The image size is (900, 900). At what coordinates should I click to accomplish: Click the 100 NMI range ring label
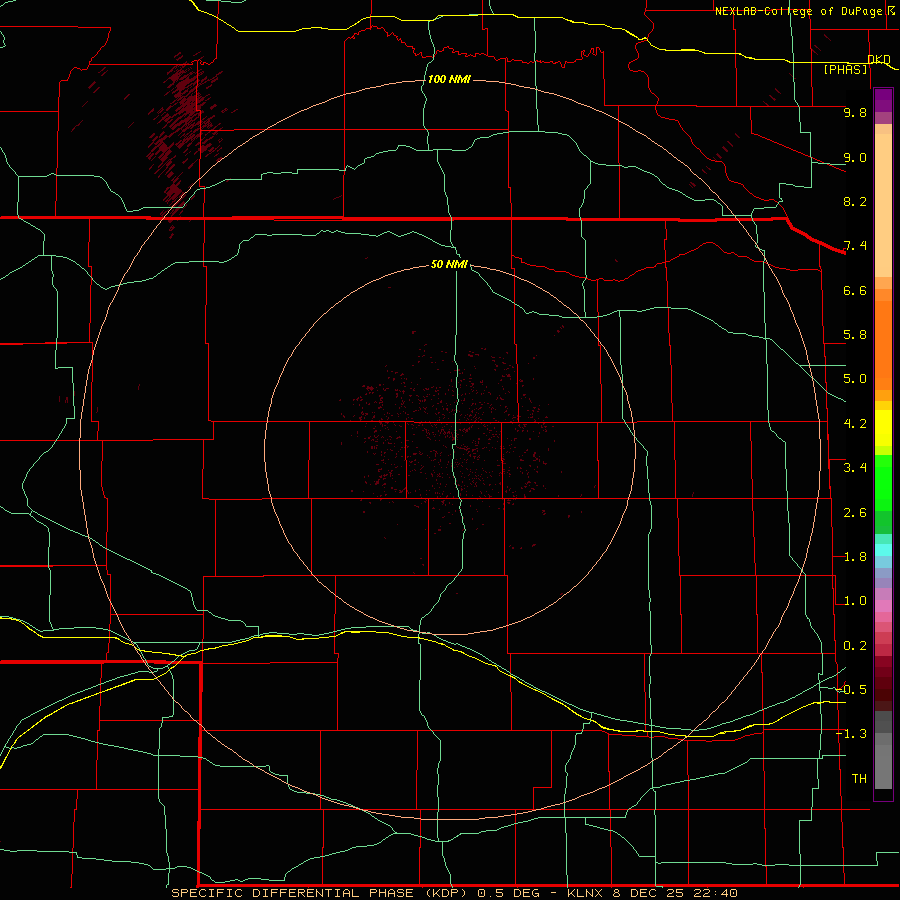click(x=449, y=79)
